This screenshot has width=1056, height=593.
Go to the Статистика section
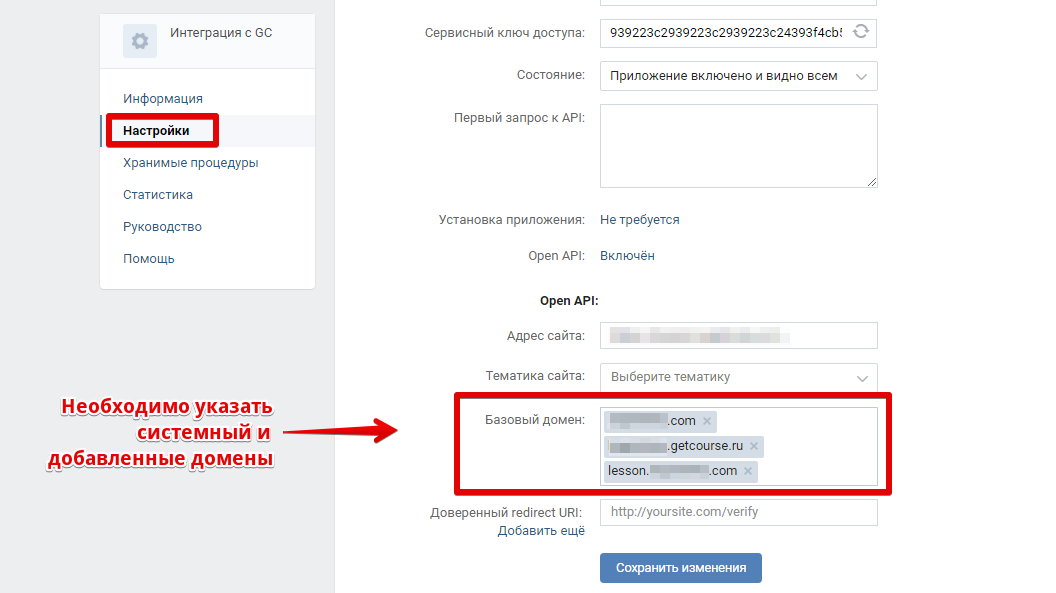click(158, 195)
